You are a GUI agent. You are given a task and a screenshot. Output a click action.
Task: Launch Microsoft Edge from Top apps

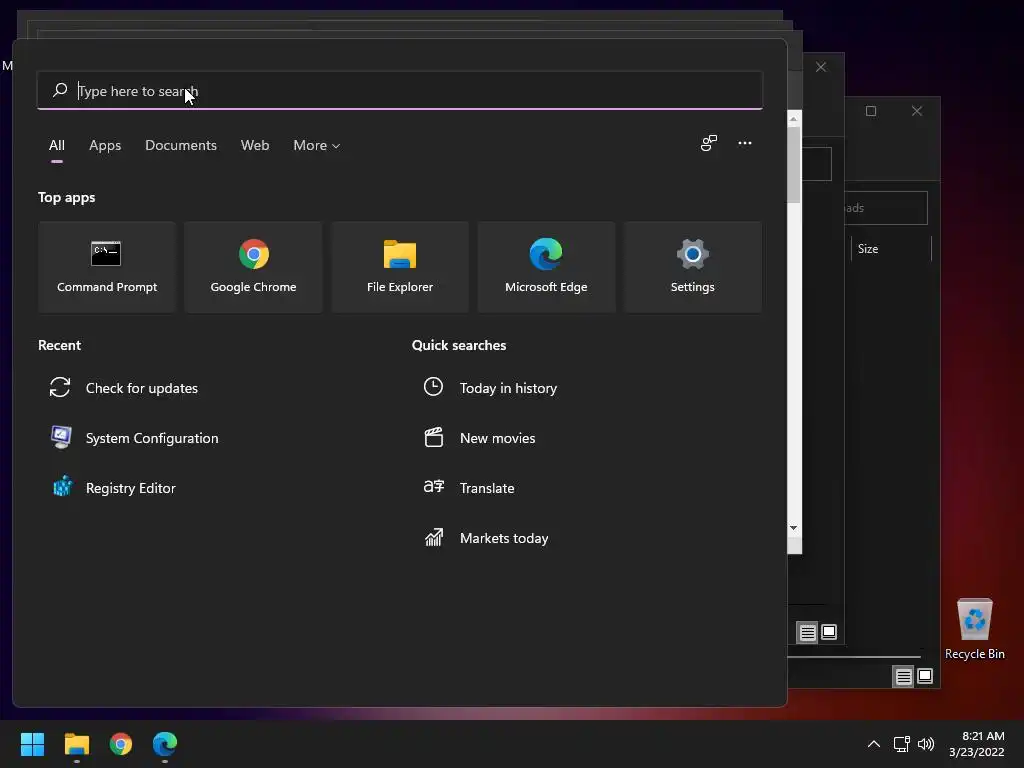coord(546,267)
